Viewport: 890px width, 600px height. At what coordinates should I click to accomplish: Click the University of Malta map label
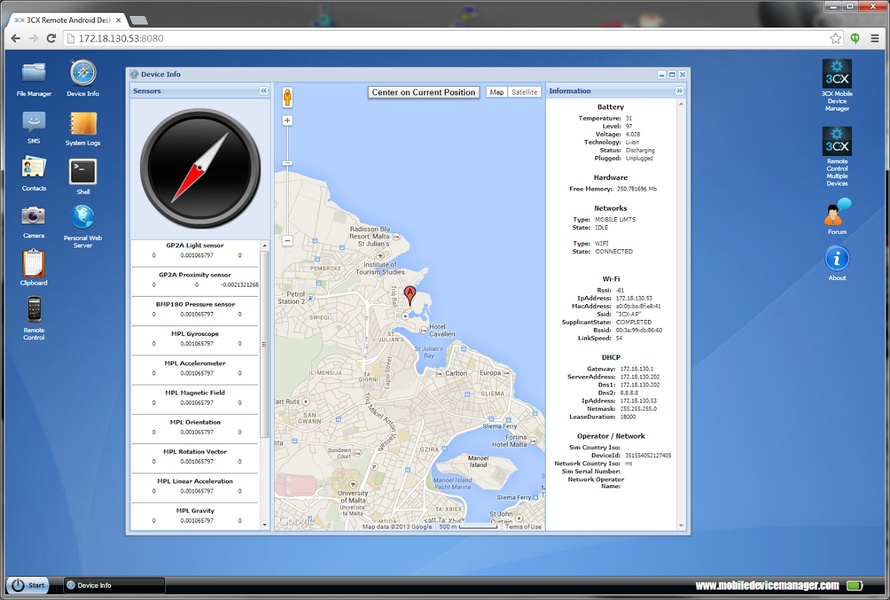(352, 497)
